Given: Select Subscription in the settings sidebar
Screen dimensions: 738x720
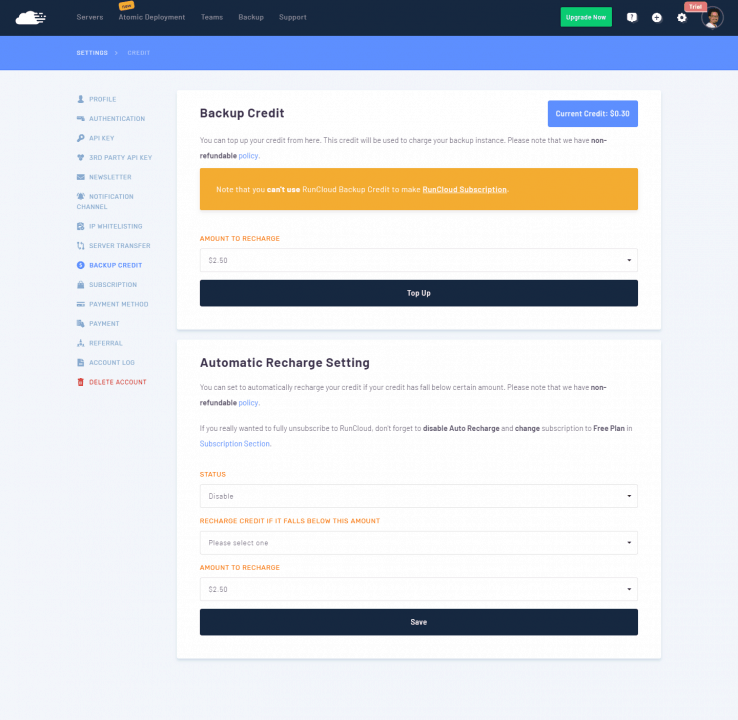Looking at the screenshot, I should click(112, 285).
